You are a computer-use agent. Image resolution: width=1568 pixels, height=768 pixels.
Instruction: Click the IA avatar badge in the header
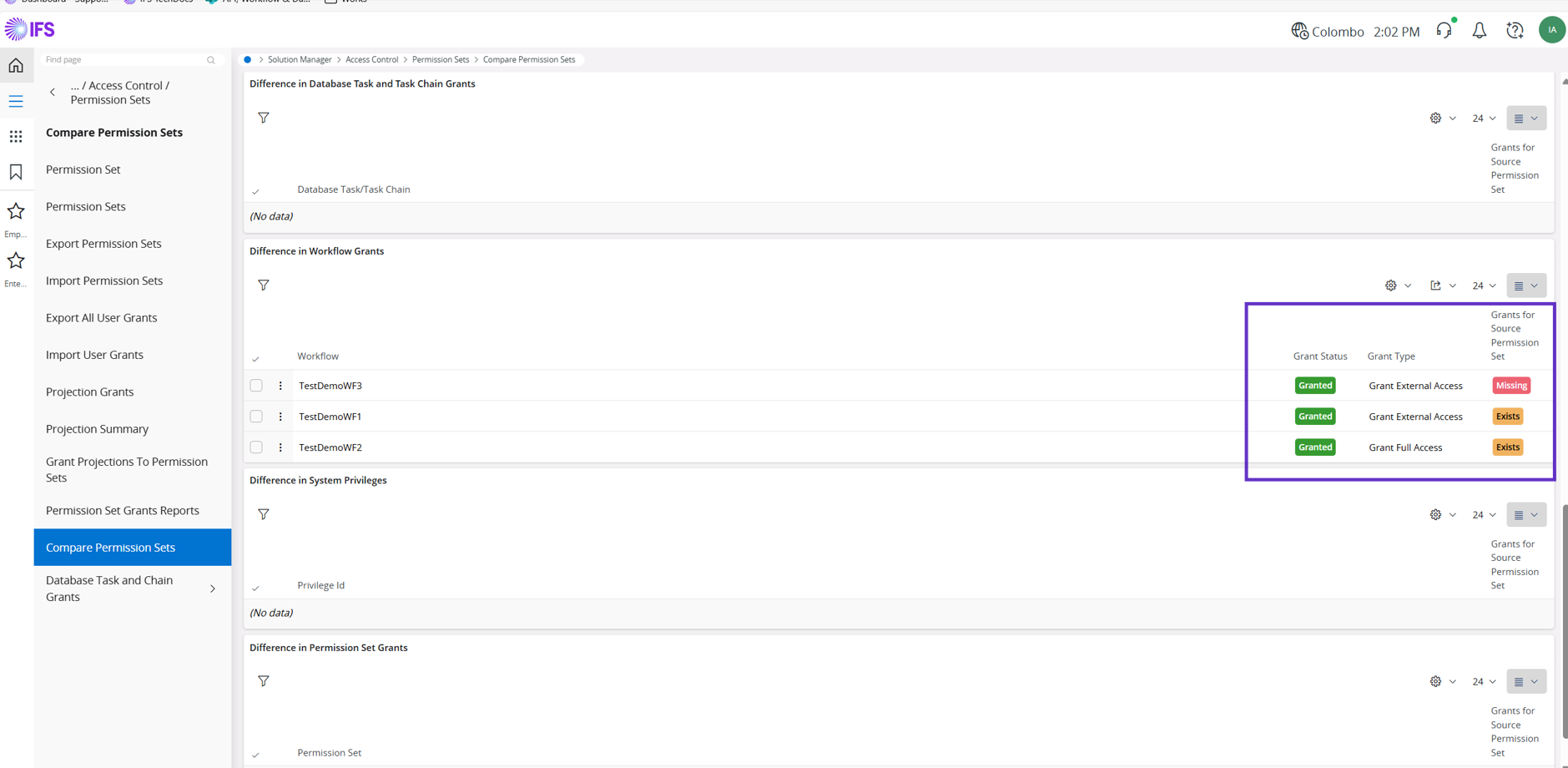(1551, 29)
